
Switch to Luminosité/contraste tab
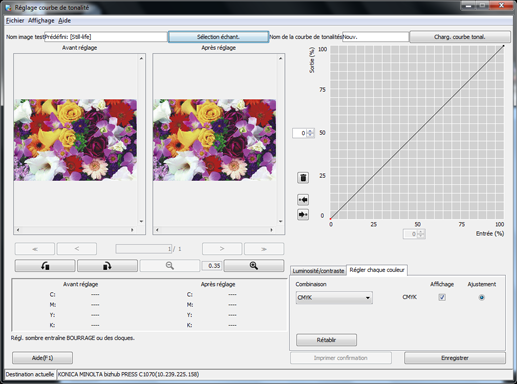318,271
